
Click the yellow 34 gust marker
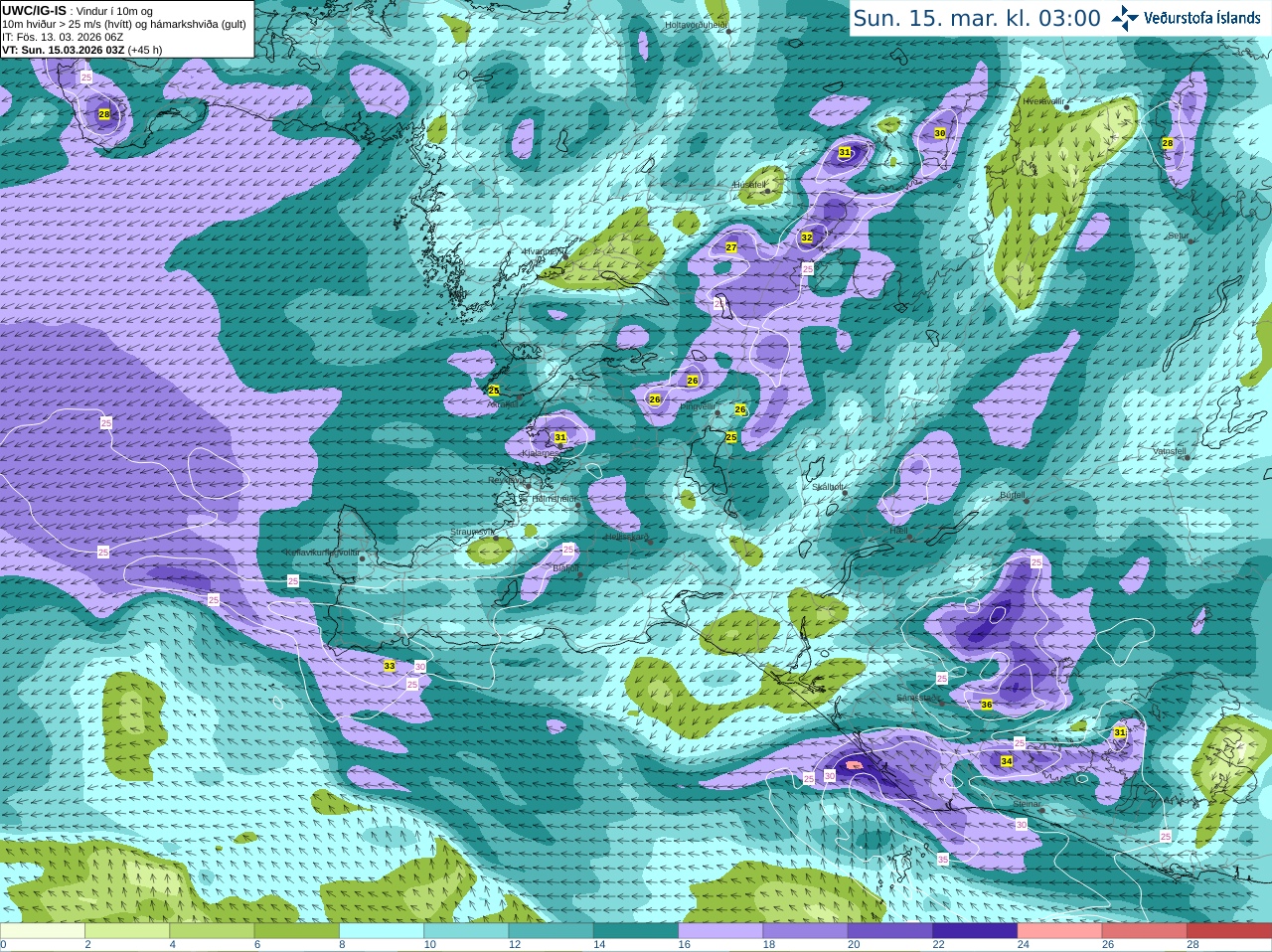tap(1007, 761)
